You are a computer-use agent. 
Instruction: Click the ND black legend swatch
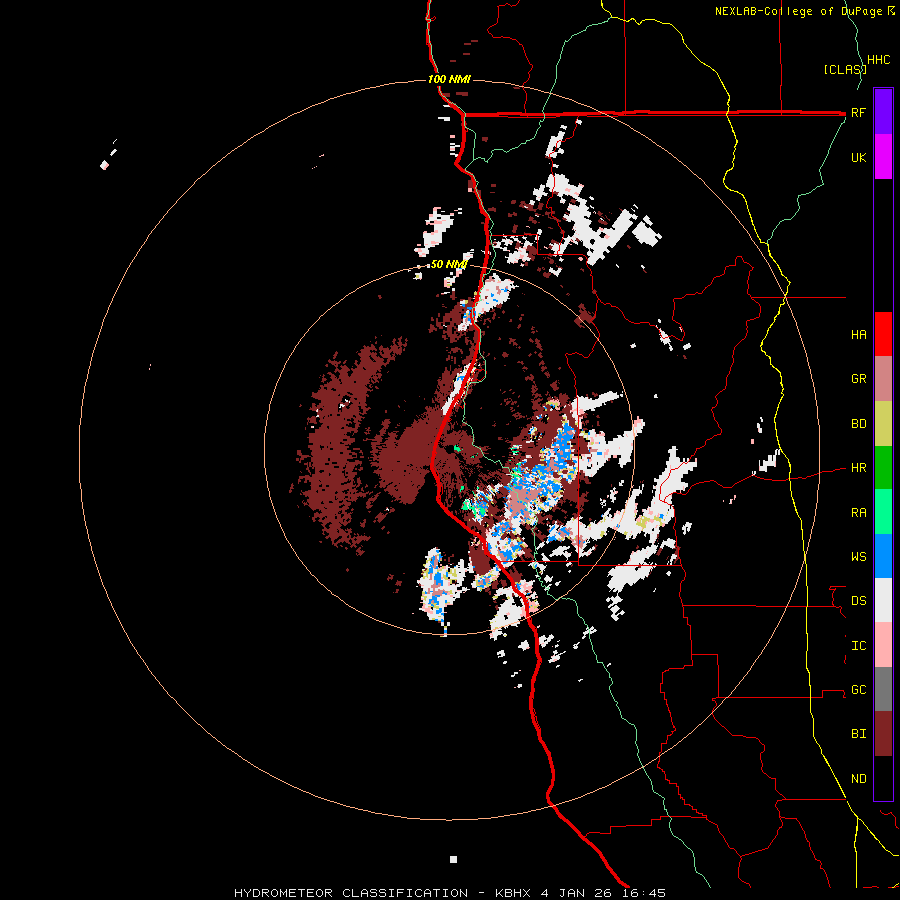pyautogui.click(x=883, y=778)
